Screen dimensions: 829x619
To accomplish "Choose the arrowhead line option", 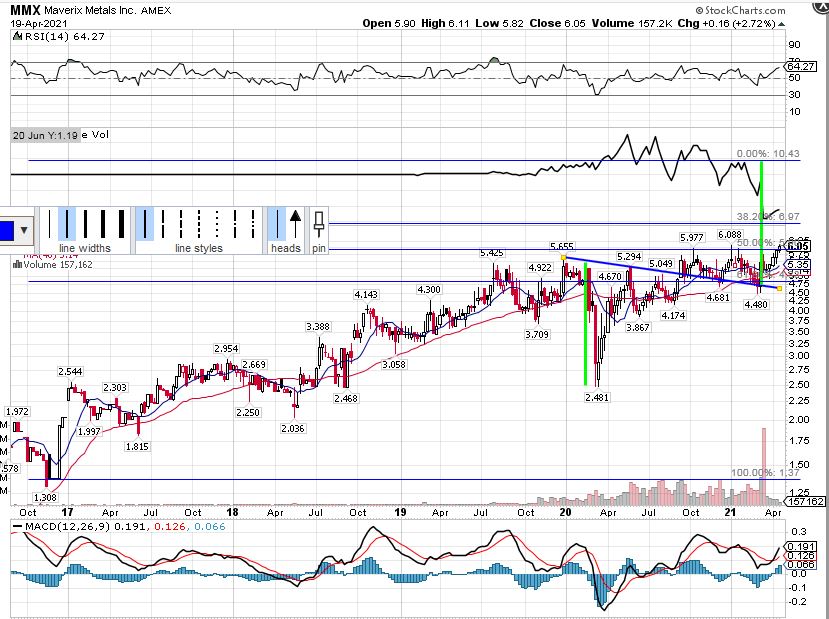I will tap(296, 224).
